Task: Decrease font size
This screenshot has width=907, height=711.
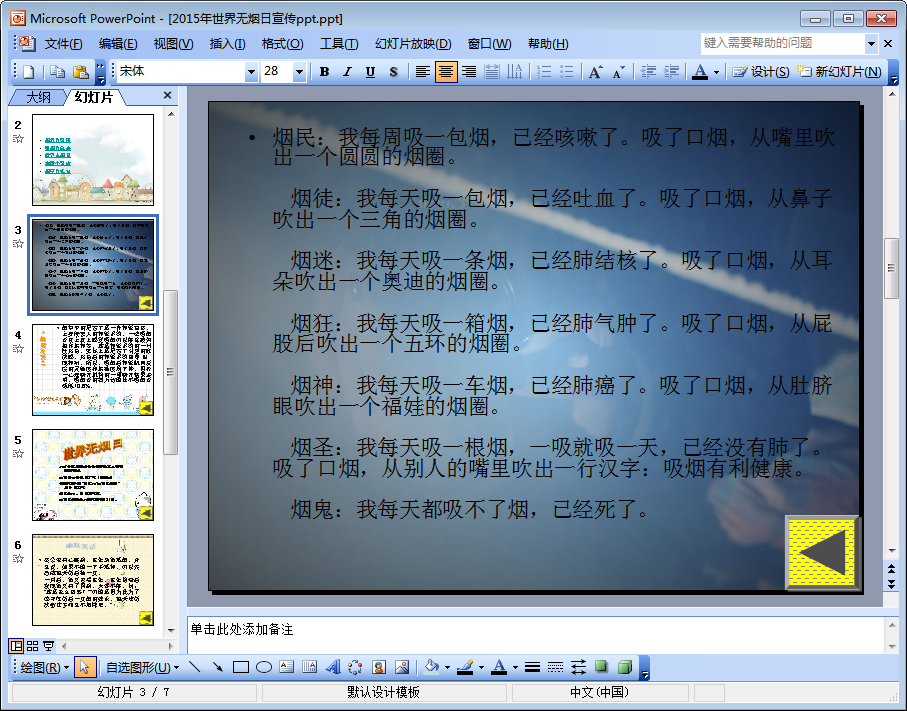Action: [x=618, y=72]
